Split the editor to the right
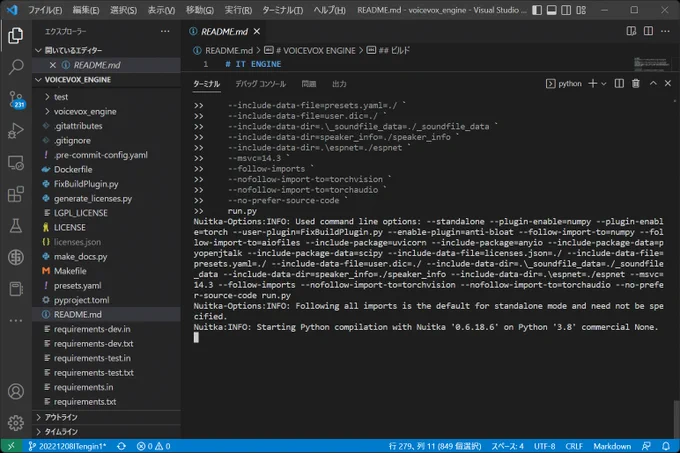Image resolution: width=680 pixels, height=453 pixels. click(x=648, y=31)
